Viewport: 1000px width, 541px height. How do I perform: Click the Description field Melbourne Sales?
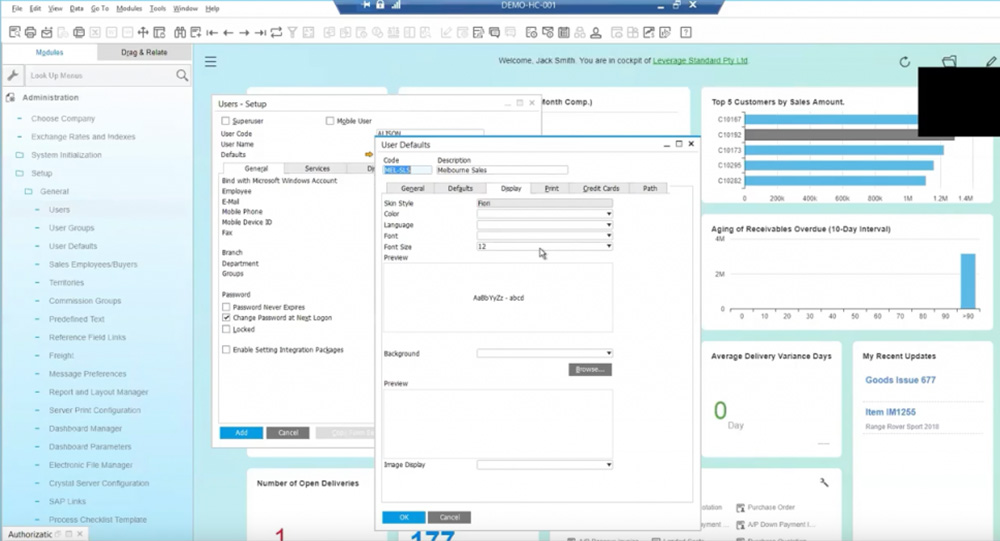(x=502, y=170)
